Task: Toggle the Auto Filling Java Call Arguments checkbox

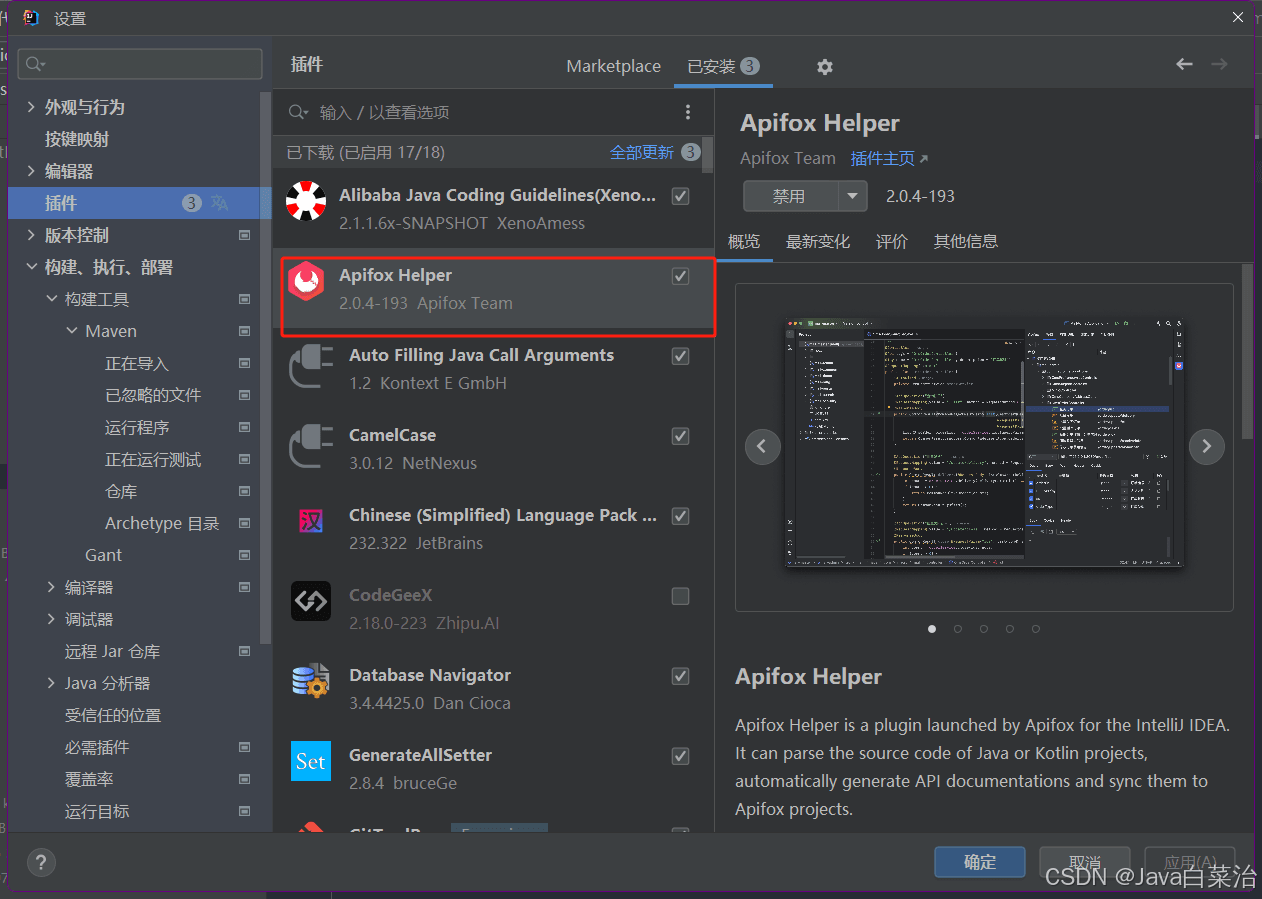Action: [x=681, y=356]
